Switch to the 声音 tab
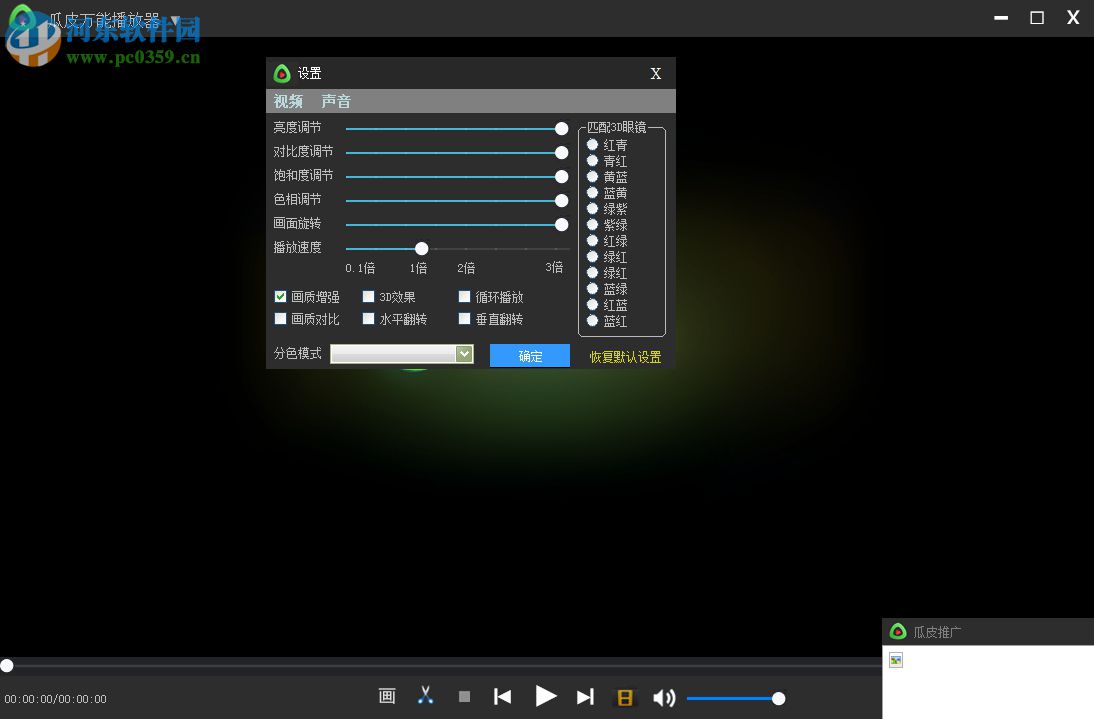This screenshot has height=719, width=1094. click(x=336, y=101)
